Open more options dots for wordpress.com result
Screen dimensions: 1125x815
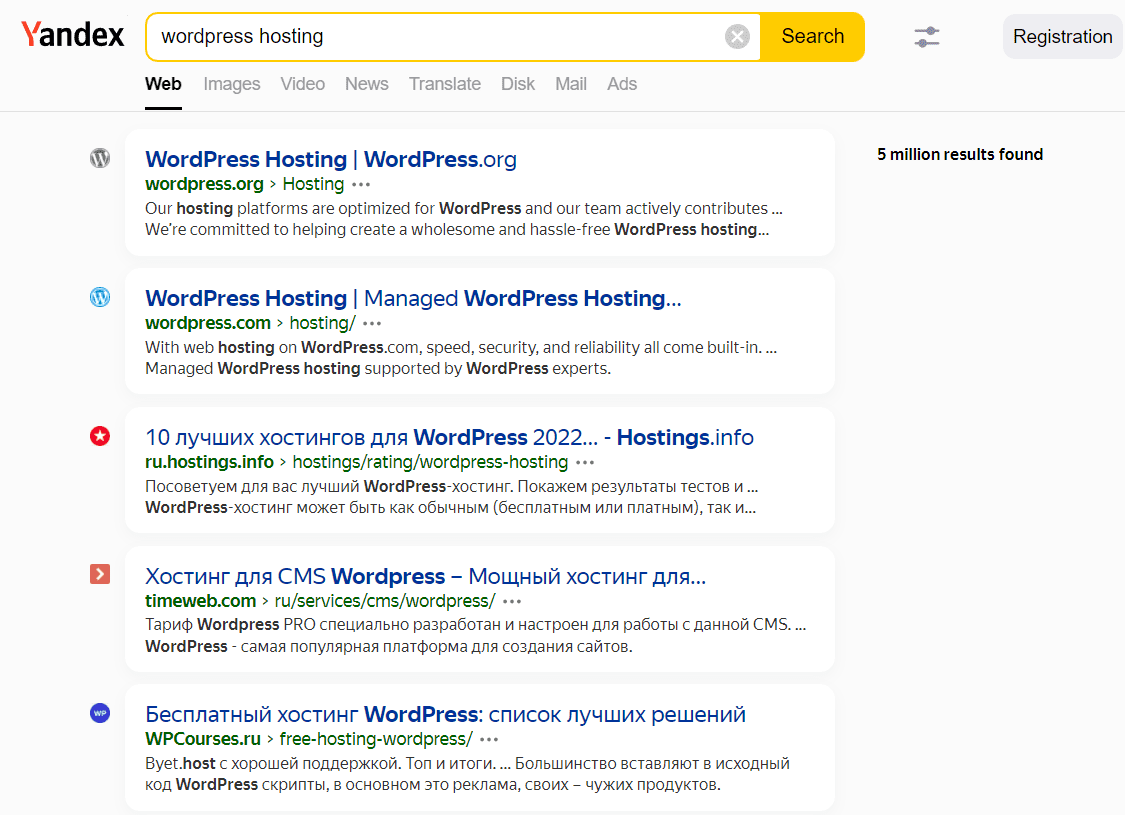[372, 324]
